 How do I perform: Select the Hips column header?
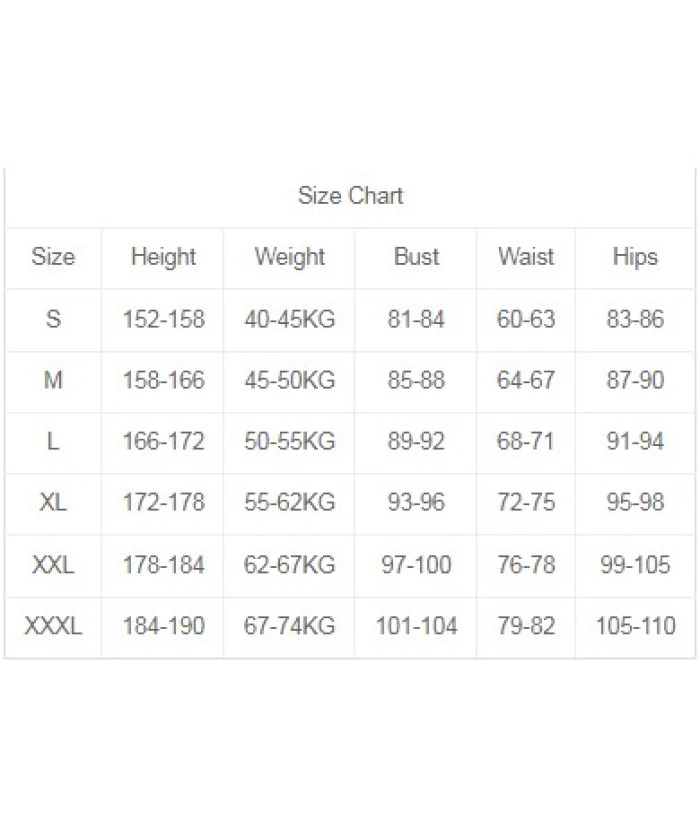[x=635, y=257]
